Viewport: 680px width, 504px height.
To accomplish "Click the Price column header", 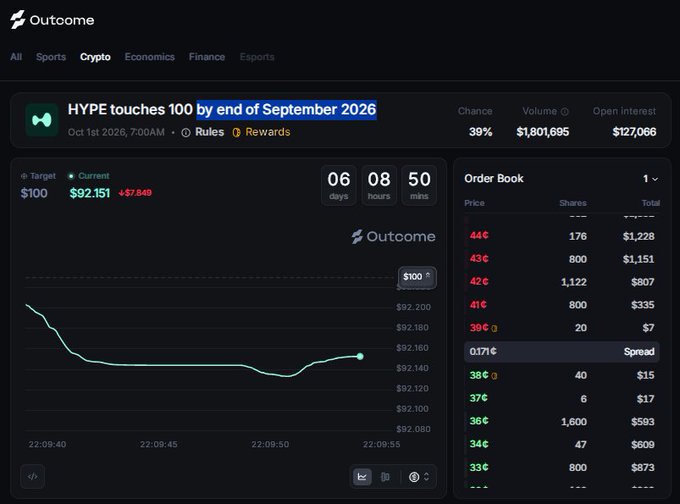I will 474,203.
